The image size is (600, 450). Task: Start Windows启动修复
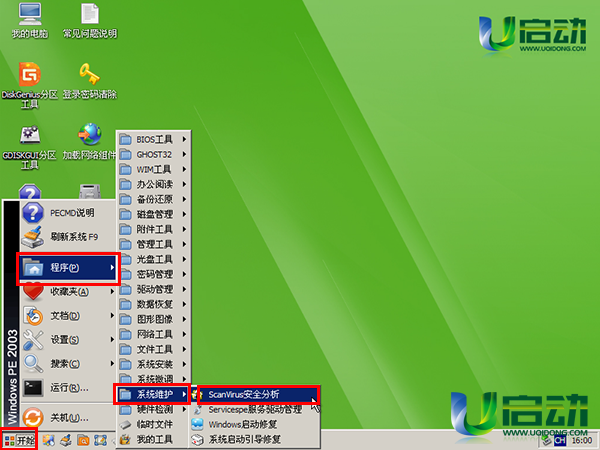pyautogui.click(x=255, y=424)
